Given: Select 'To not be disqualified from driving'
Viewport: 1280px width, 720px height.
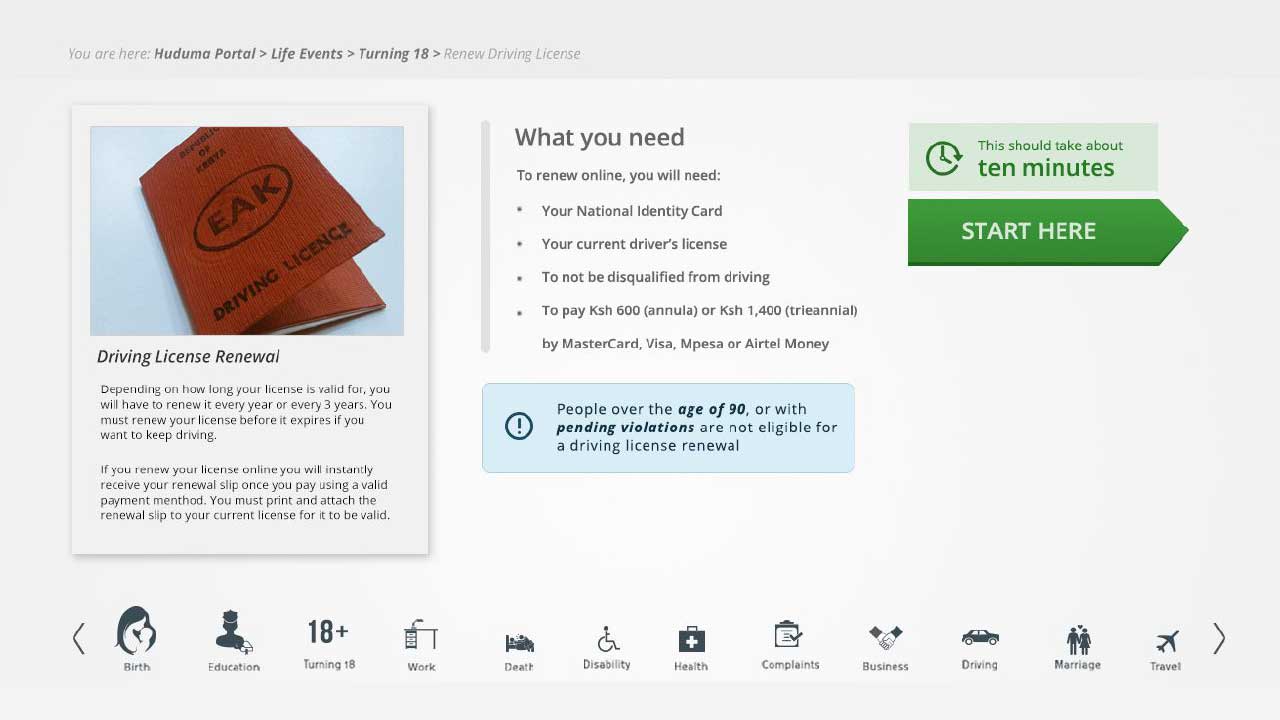Looking at the screenshot, I should [x=656, y=277].
